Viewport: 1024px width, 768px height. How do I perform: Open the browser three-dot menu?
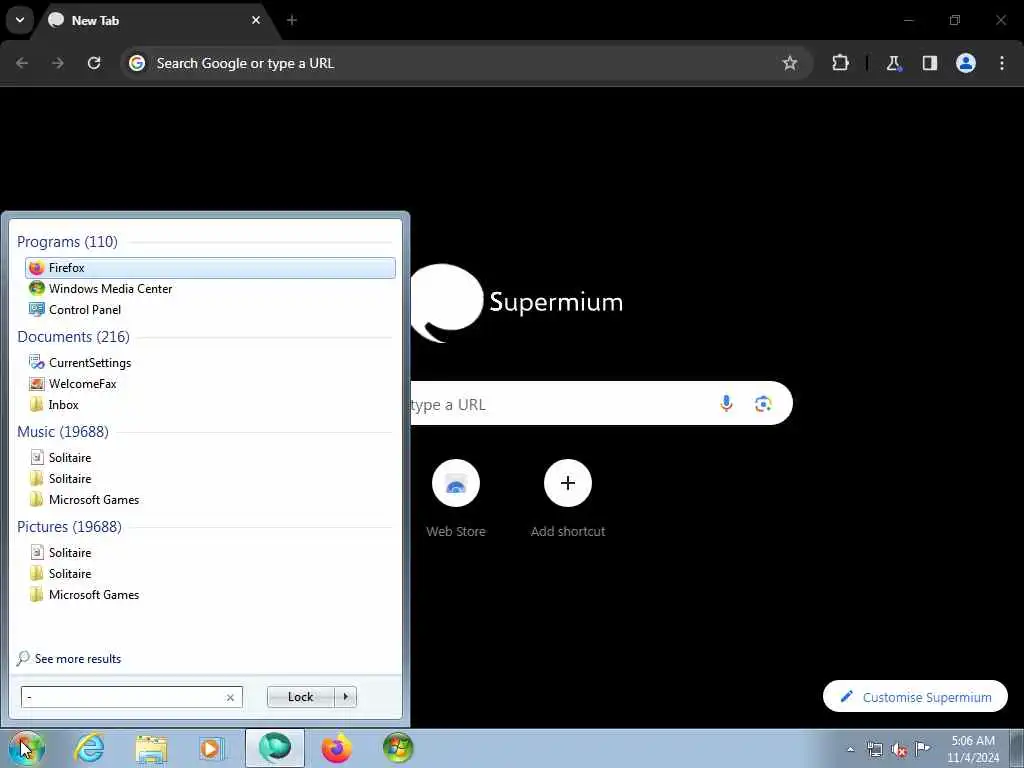(1002, 63)
